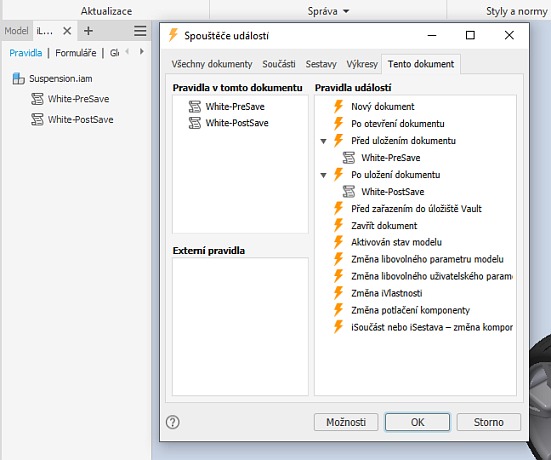Image resolution: width=551 pixels, height=460 pixels.
Task: Open the iLogic panel hamburger menu
Action: tap(140, 31)
